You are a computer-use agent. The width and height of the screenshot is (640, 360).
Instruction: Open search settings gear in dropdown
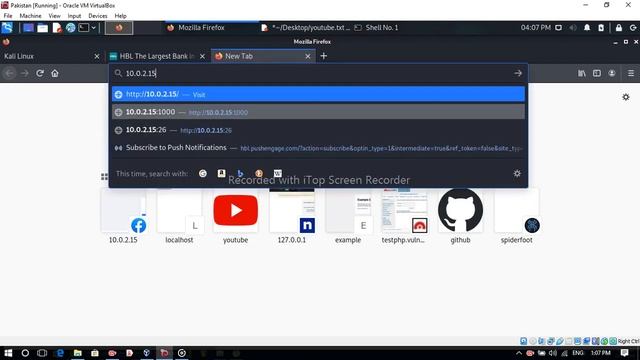pyautogui.click(x=517, y=173)
